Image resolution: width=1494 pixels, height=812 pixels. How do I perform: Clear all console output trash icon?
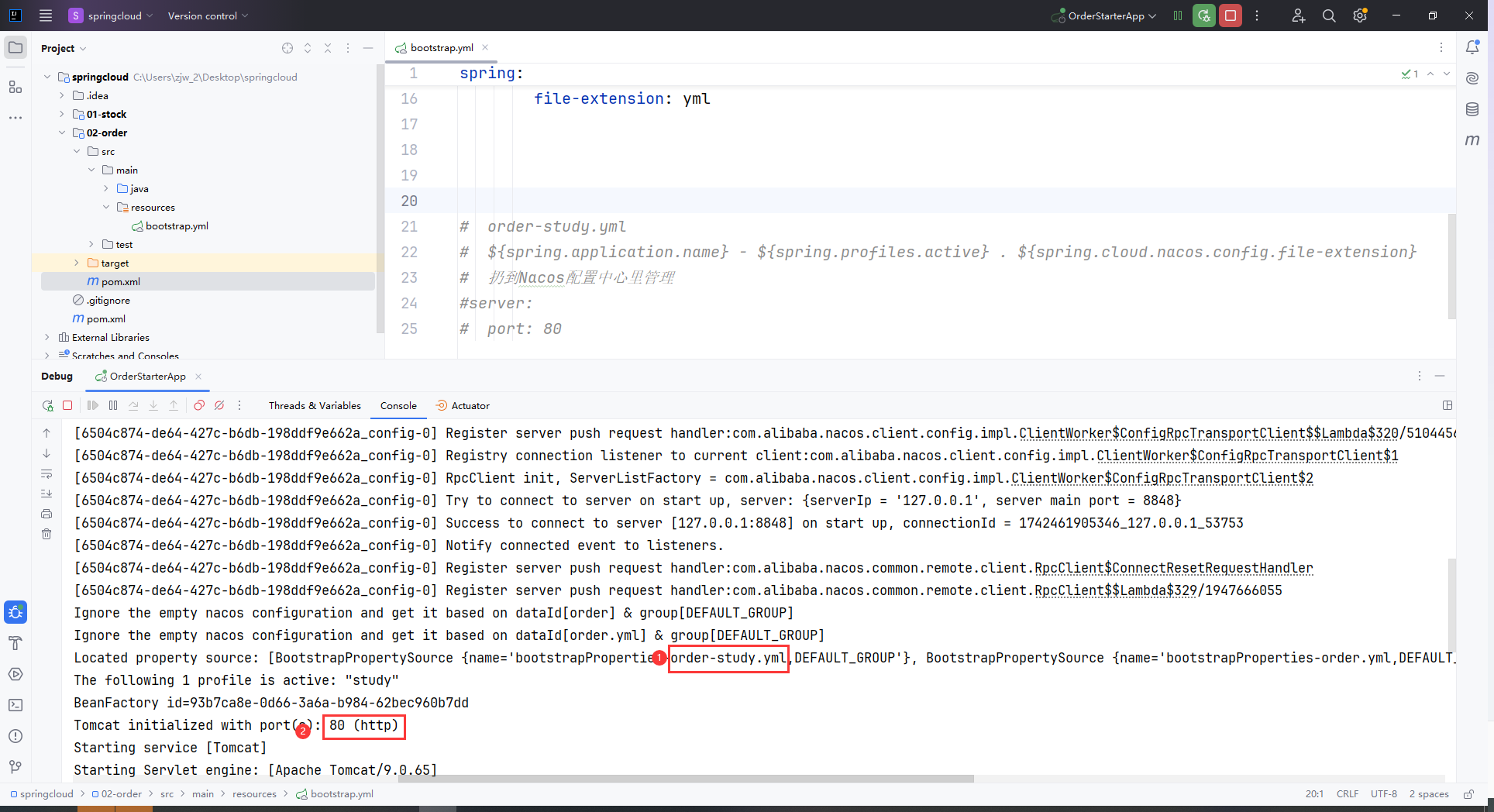46,534
